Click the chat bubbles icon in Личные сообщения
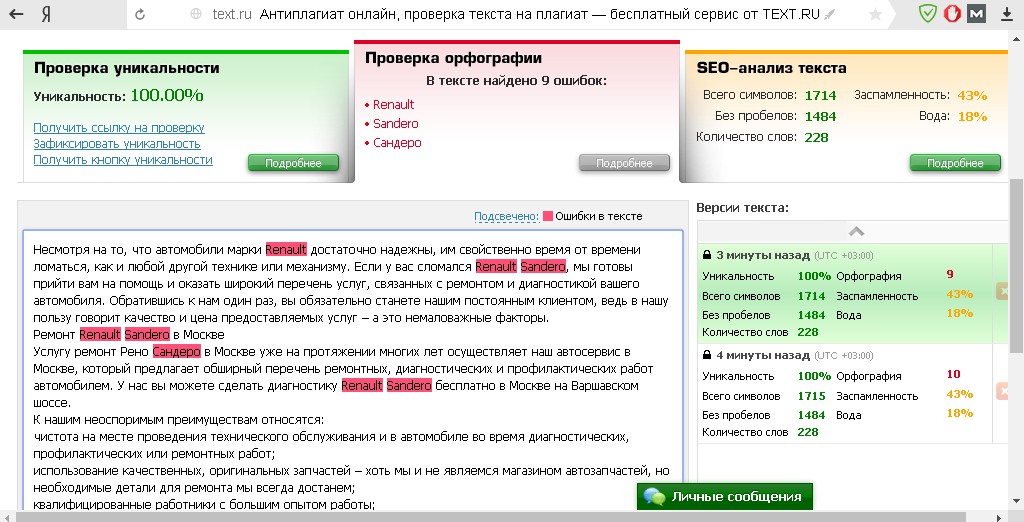This screenshot has height=522, width=1024. 654,497
